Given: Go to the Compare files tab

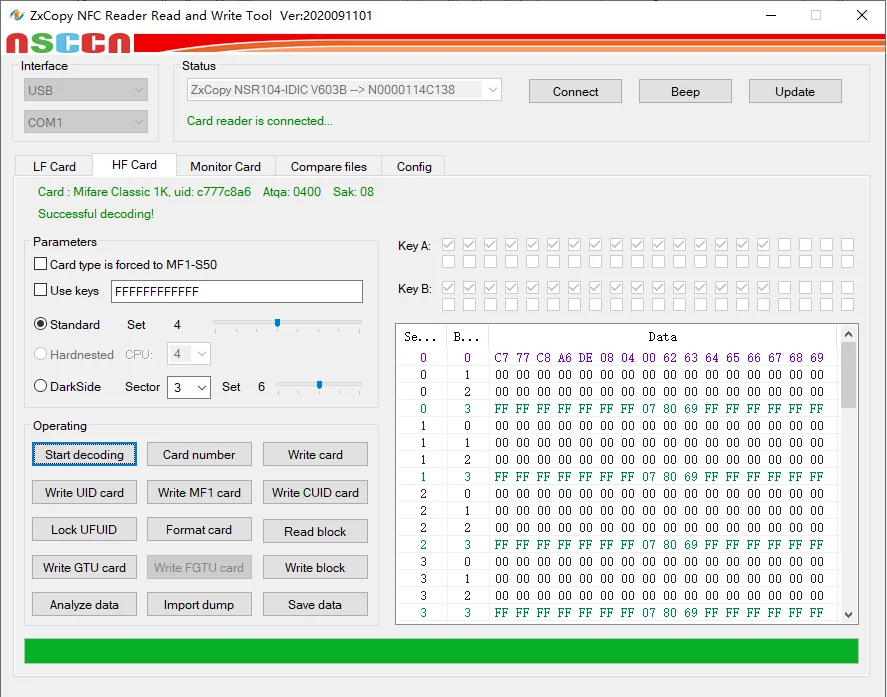Looking at the screenshot, I should (x=329, y=166).
